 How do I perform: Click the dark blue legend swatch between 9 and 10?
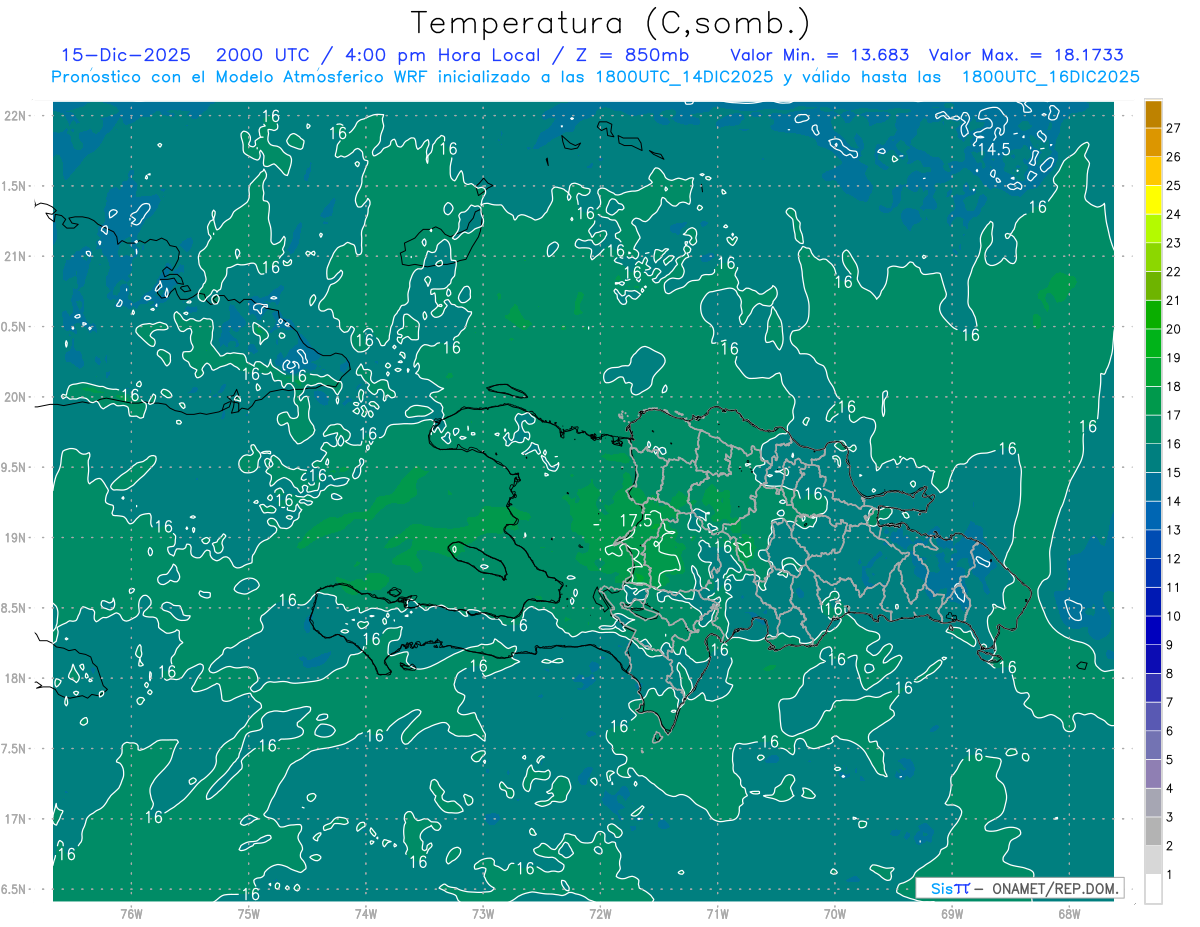point(1153,631)
